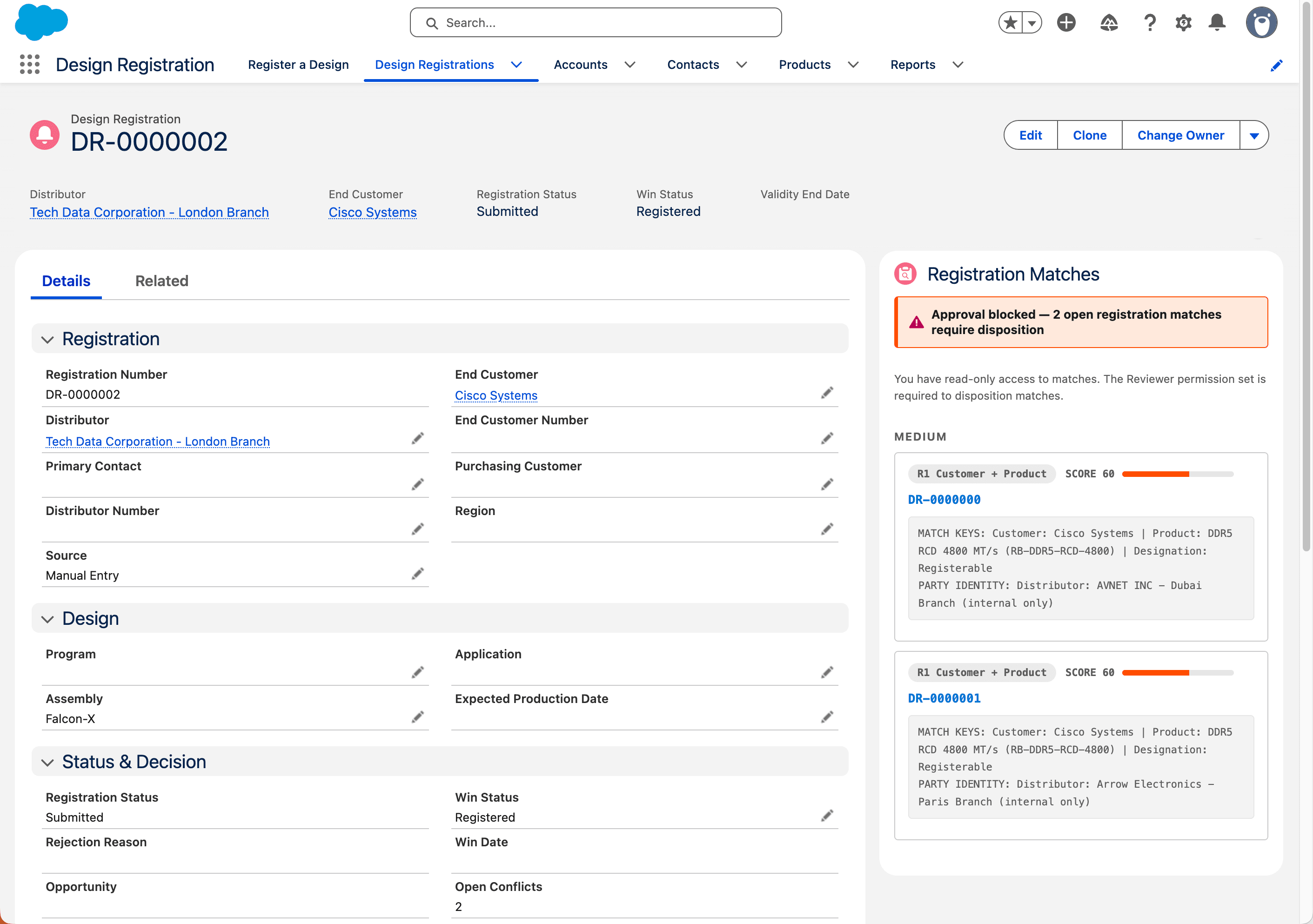Click the R1 Customer + Product badge on DR-0000001
This screenshot has width=1313, height=924.
[981, 673]
